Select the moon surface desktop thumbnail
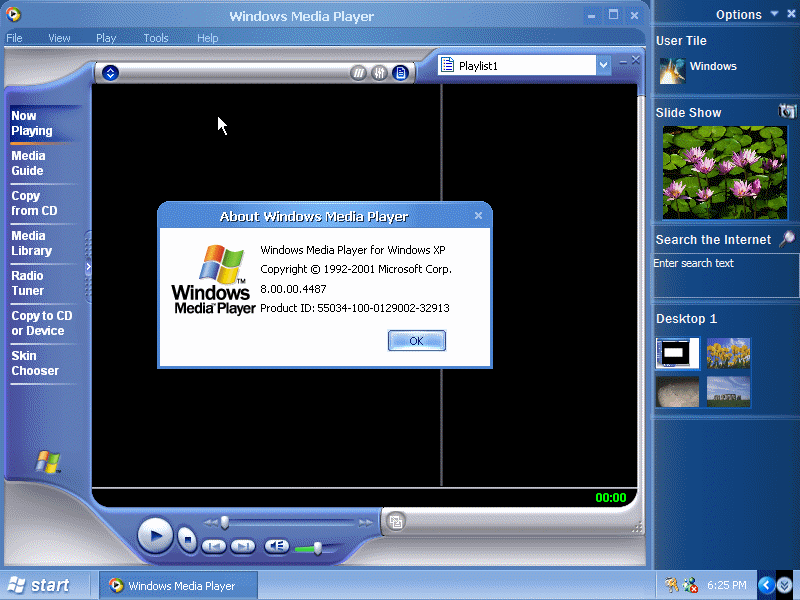The height and width of the screenshot is (600, 800). (678, 392)
